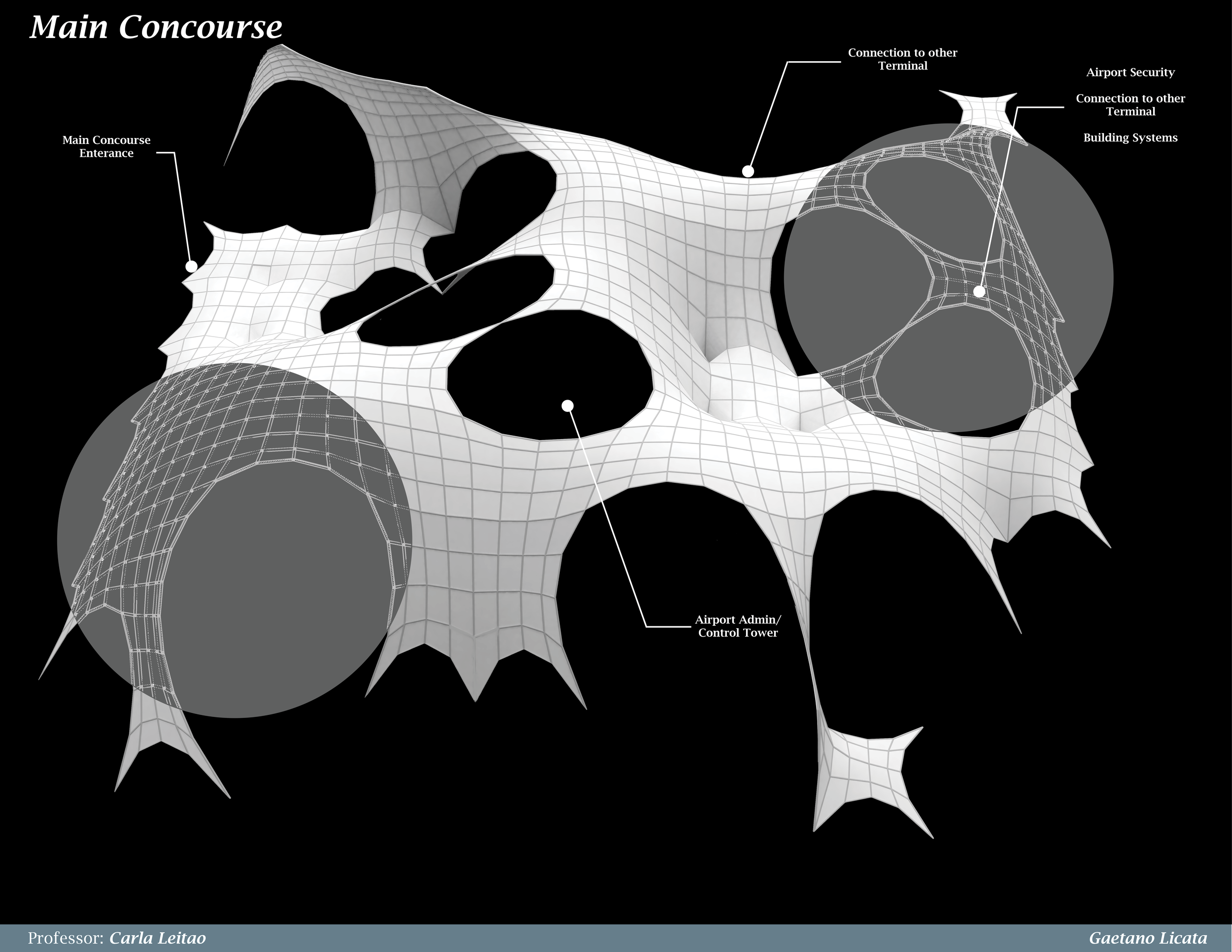1232x952 pixels.
Task: Click the Airport Admin/Control Tower label
Action: (737, 626)
